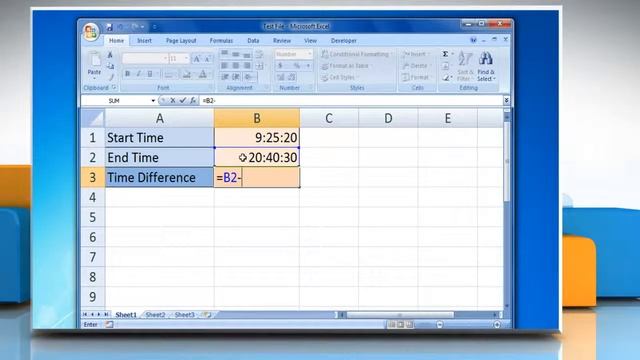The height and width of the screenshot is (360, 640).
Task: Open the Sheet2 worksheet tab
Action: (x=155, y=315)
